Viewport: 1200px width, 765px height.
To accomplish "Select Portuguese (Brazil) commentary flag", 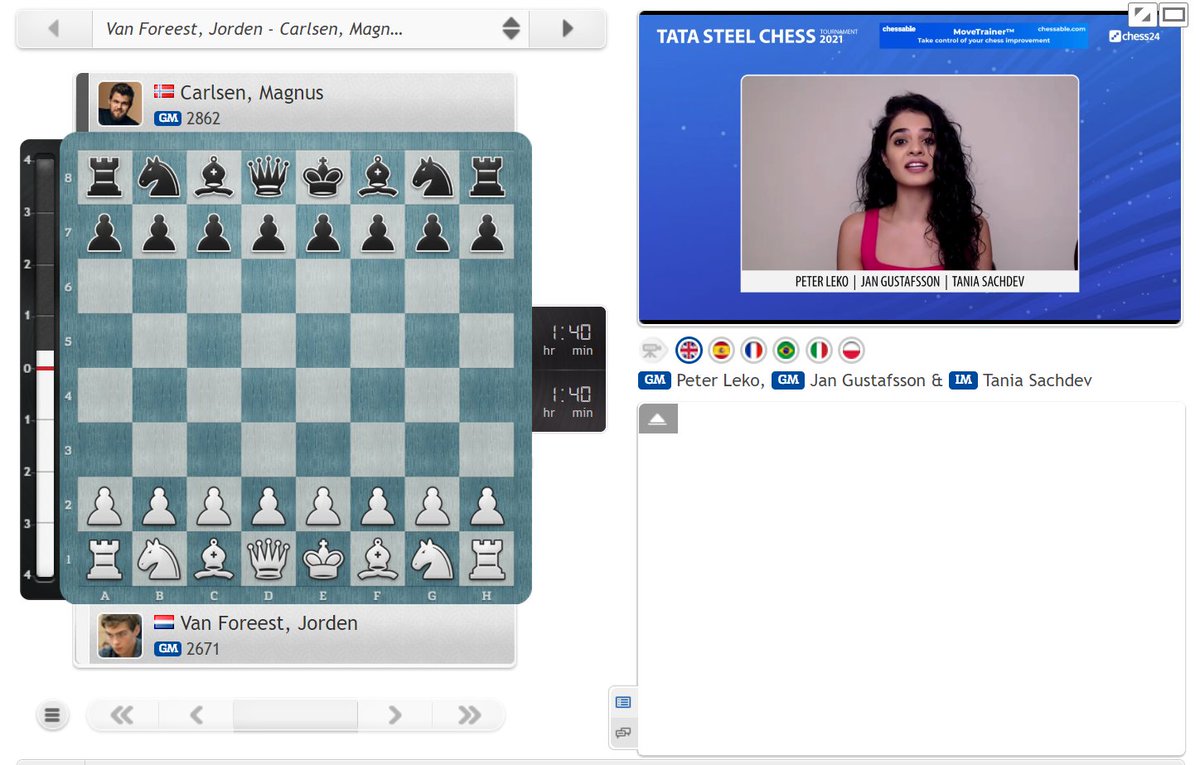I will [x=786, y=350].
